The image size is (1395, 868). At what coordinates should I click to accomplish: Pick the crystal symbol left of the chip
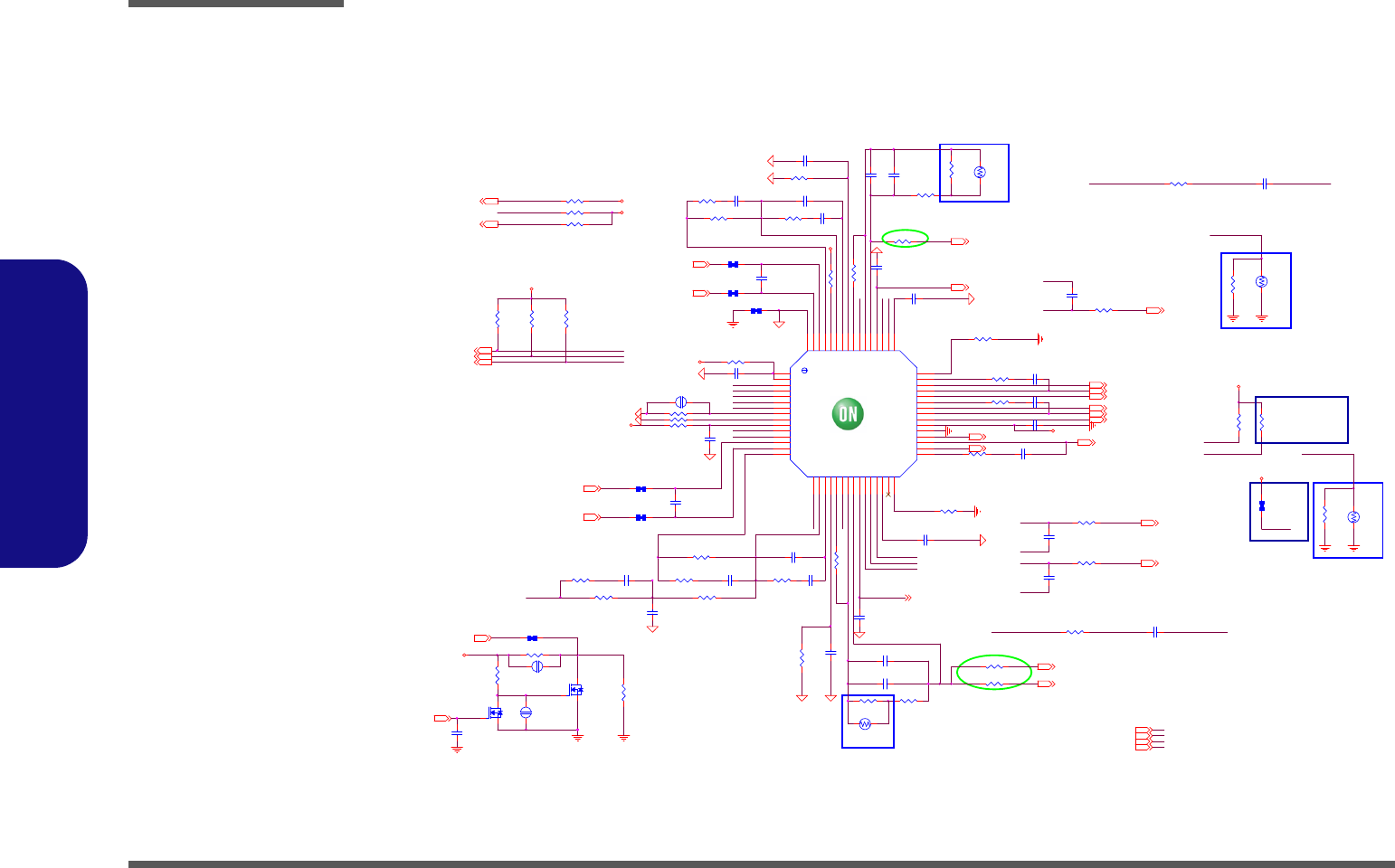coord(682,401)
